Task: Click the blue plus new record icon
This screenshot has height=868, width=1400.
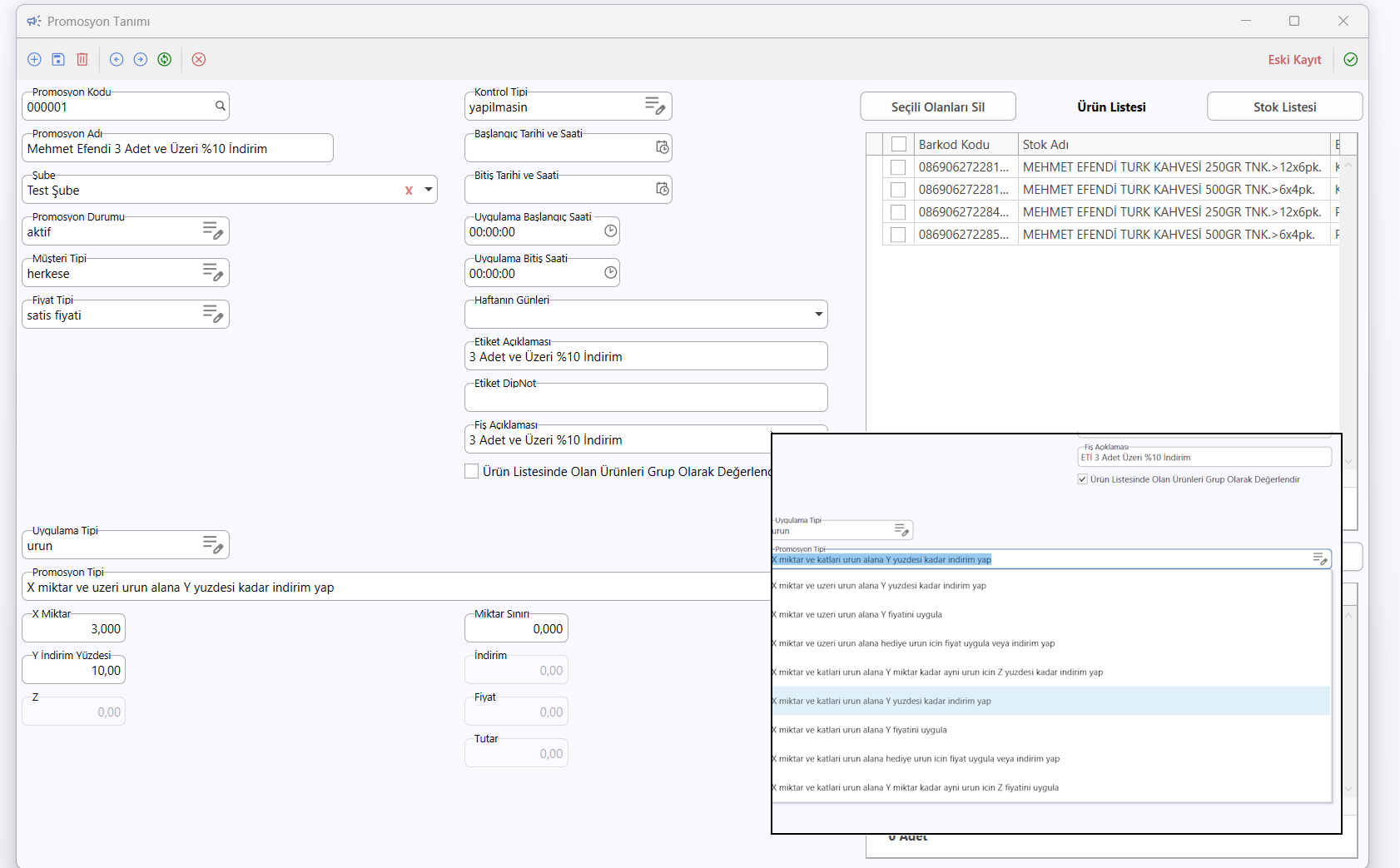Action: [x=34, y=59]
